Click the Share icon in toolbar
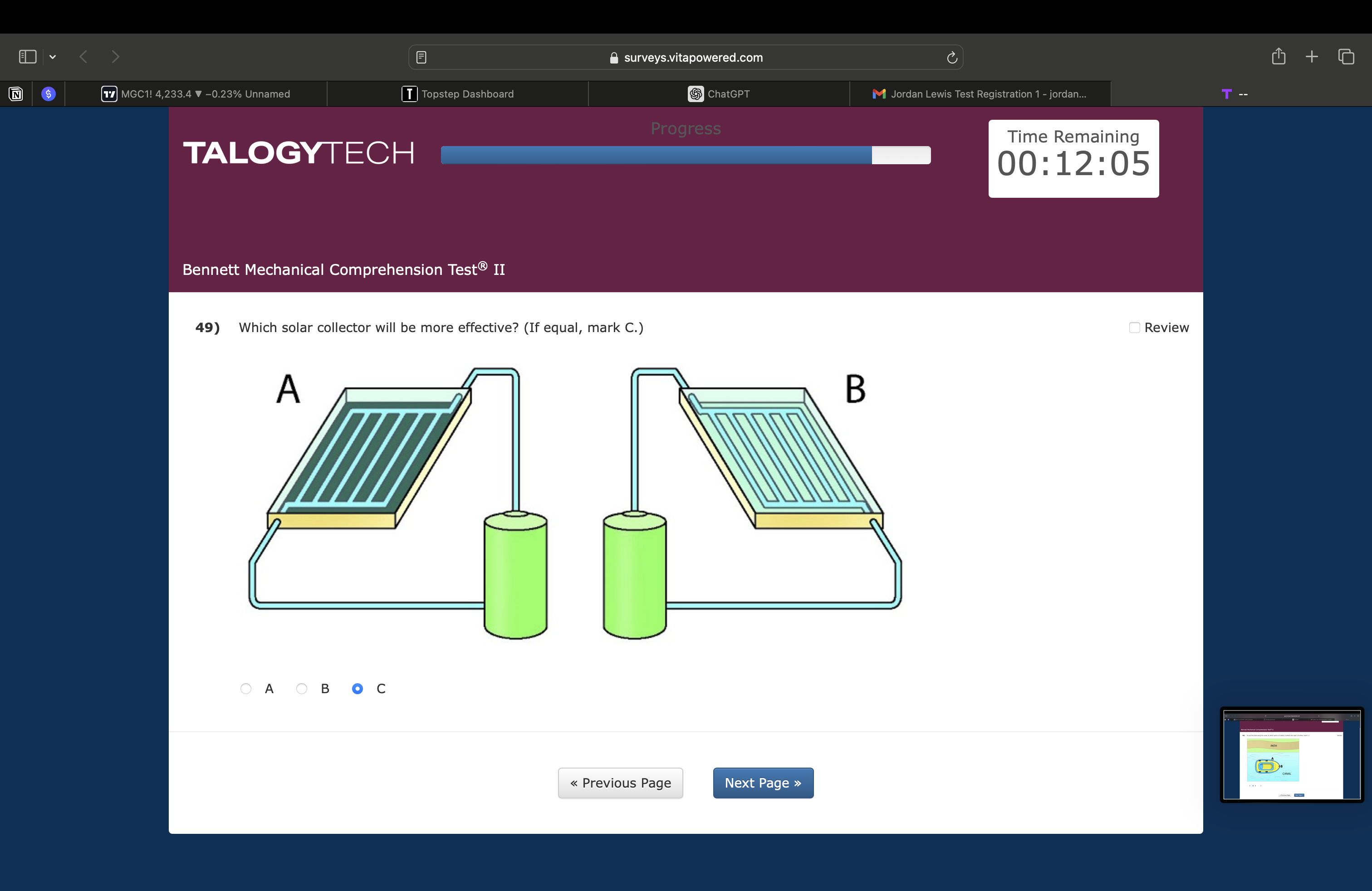Screen dimensions: 1372x891 coord(1279,56)
